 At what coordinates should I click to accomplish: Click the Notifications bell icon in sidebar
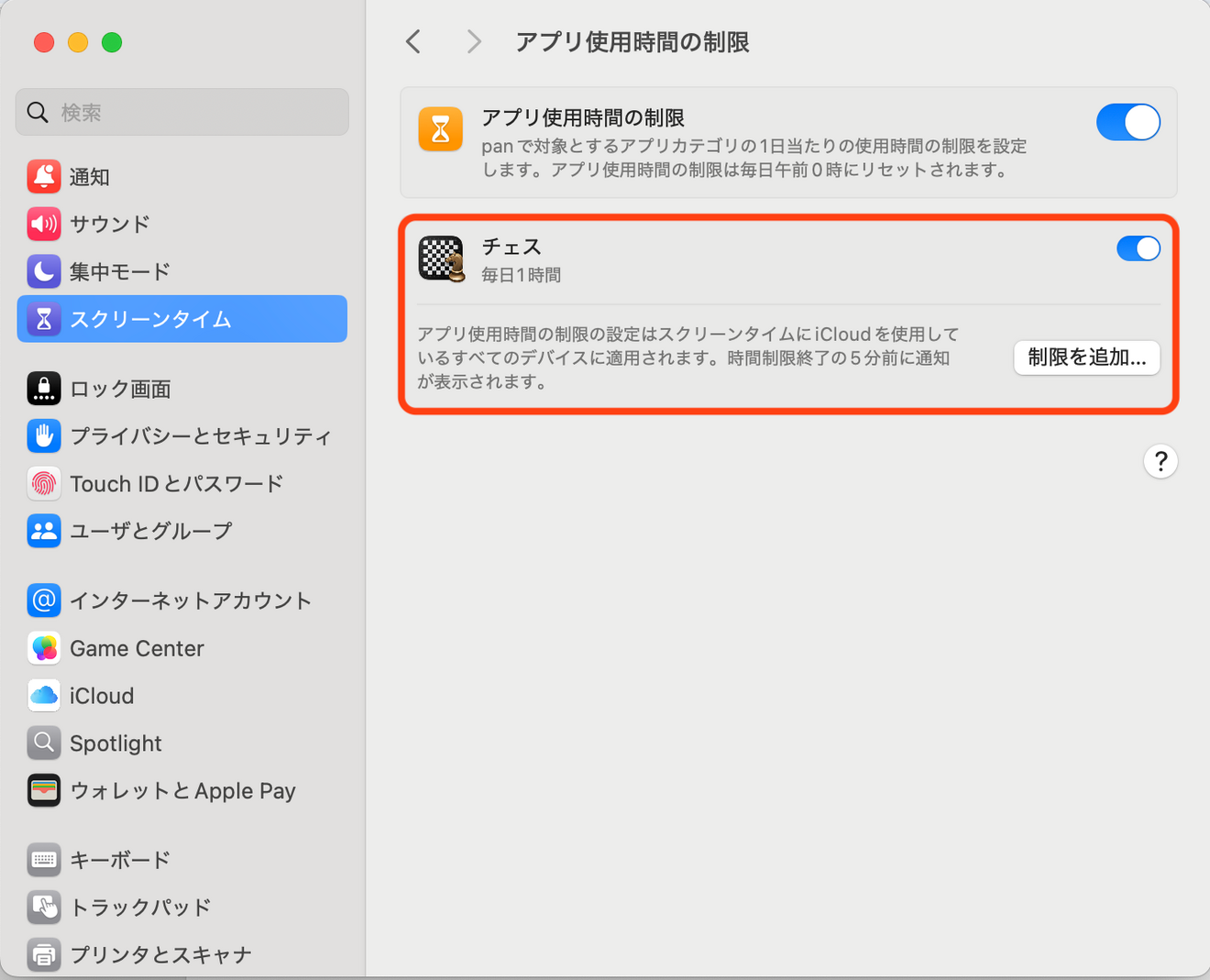coord(44,176)
